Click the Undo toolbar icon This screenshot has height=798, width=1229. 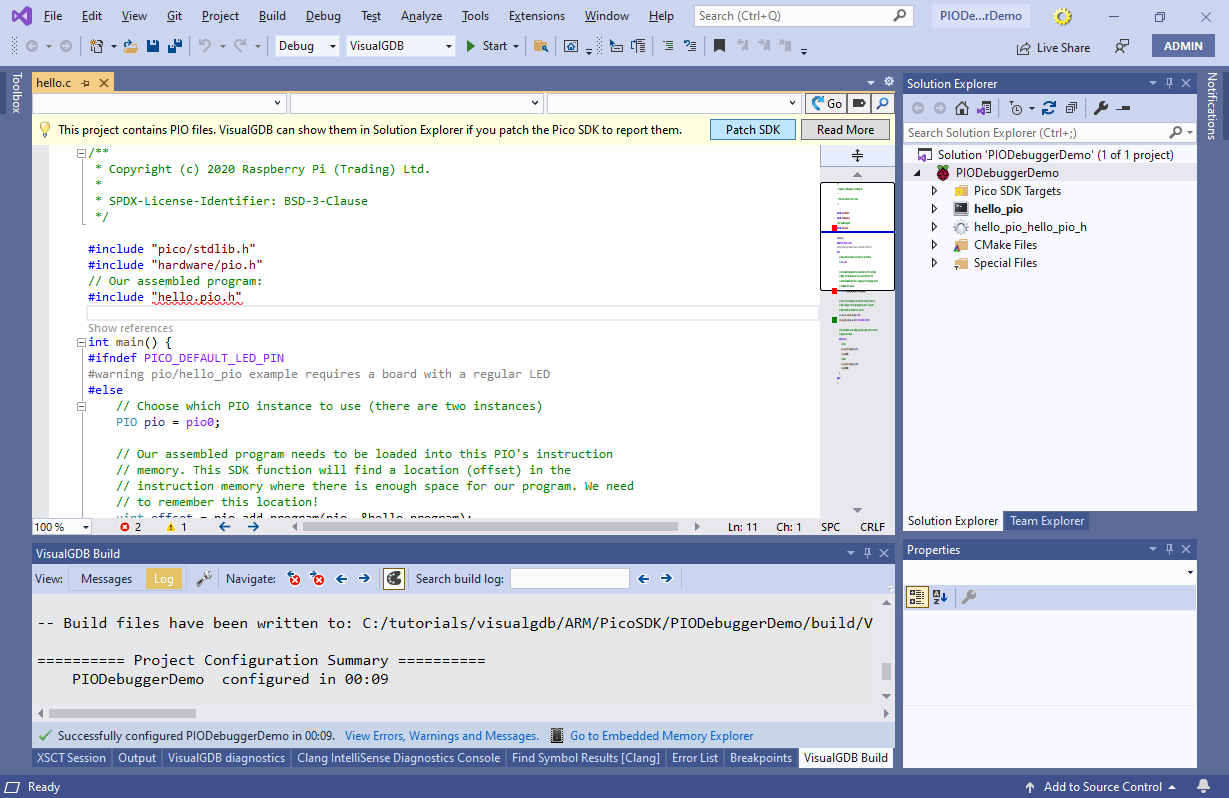tap(205, 46)
